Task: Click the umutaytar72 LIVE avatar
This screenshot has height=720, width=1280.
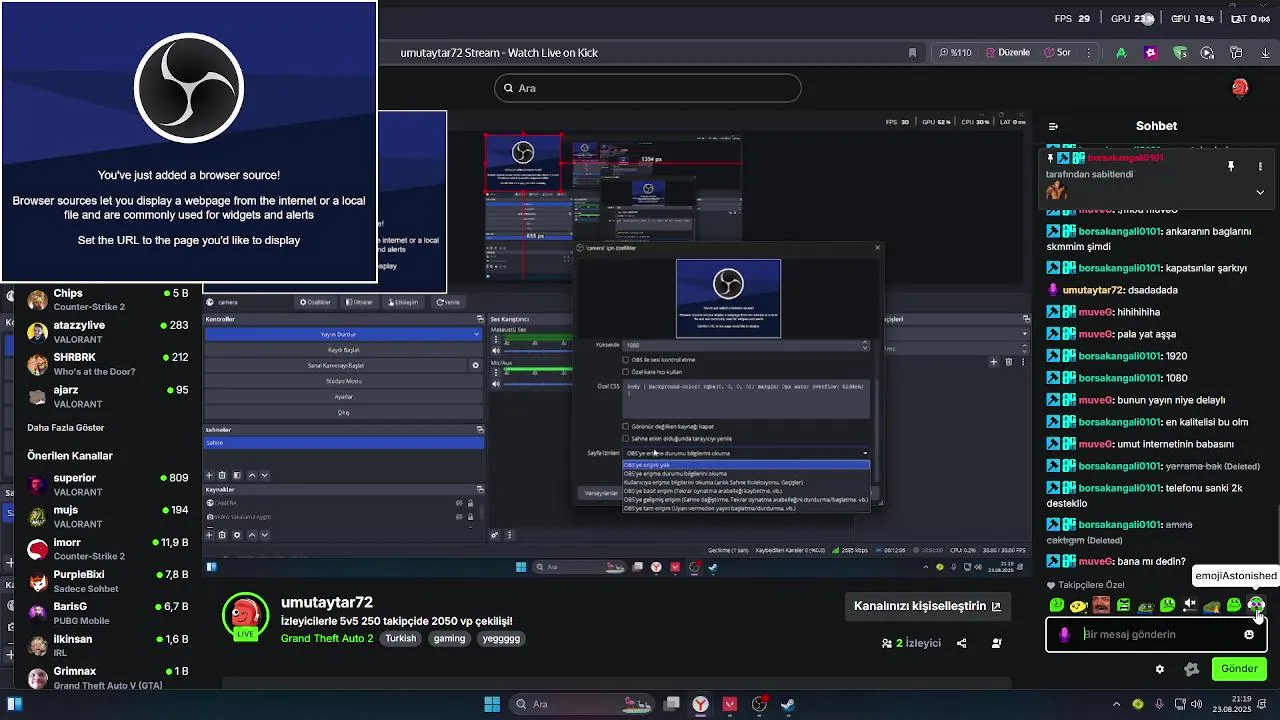Action: coord(245,616)
